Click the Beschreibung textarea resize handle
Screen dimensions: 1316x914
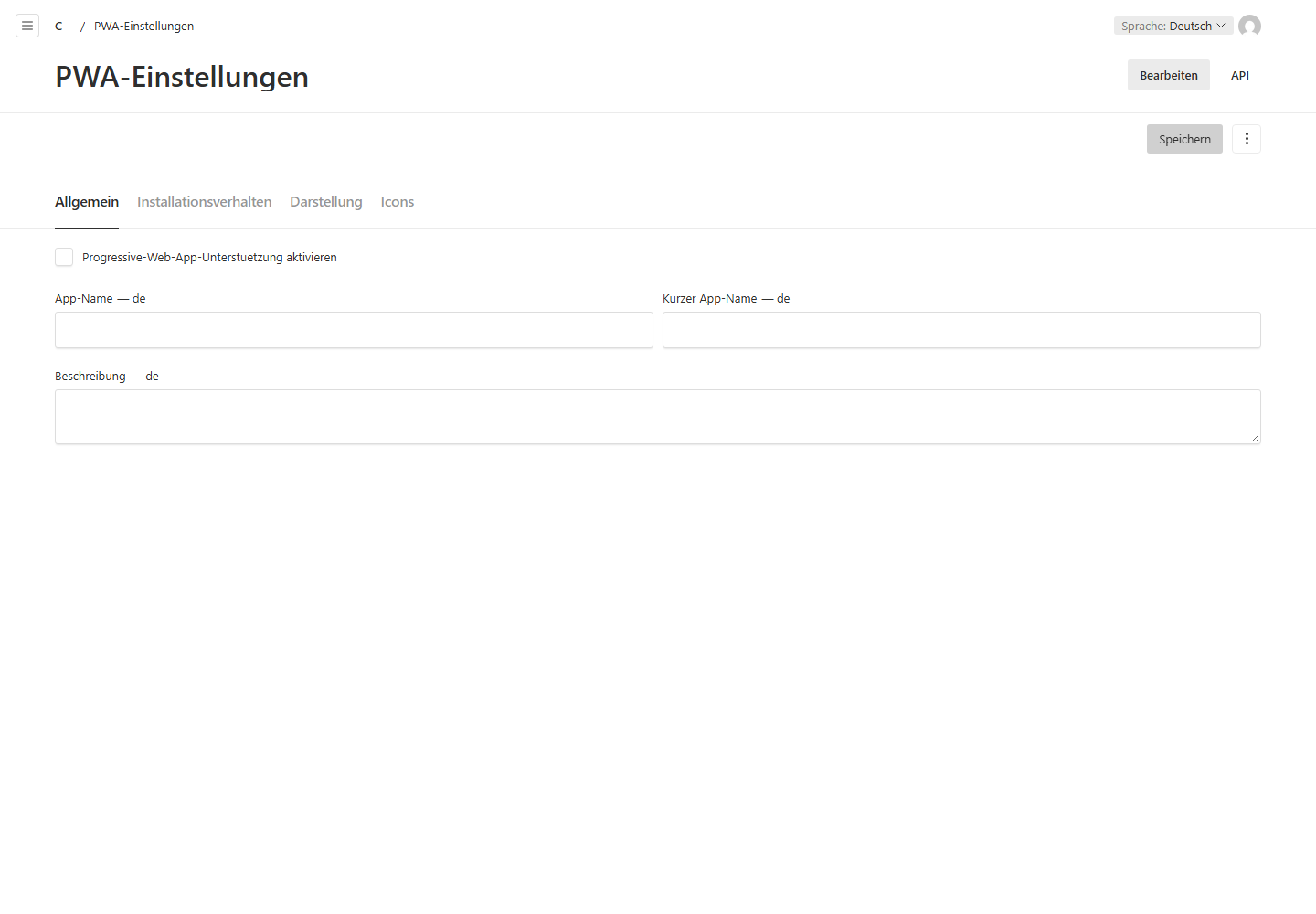point(1255,438)
